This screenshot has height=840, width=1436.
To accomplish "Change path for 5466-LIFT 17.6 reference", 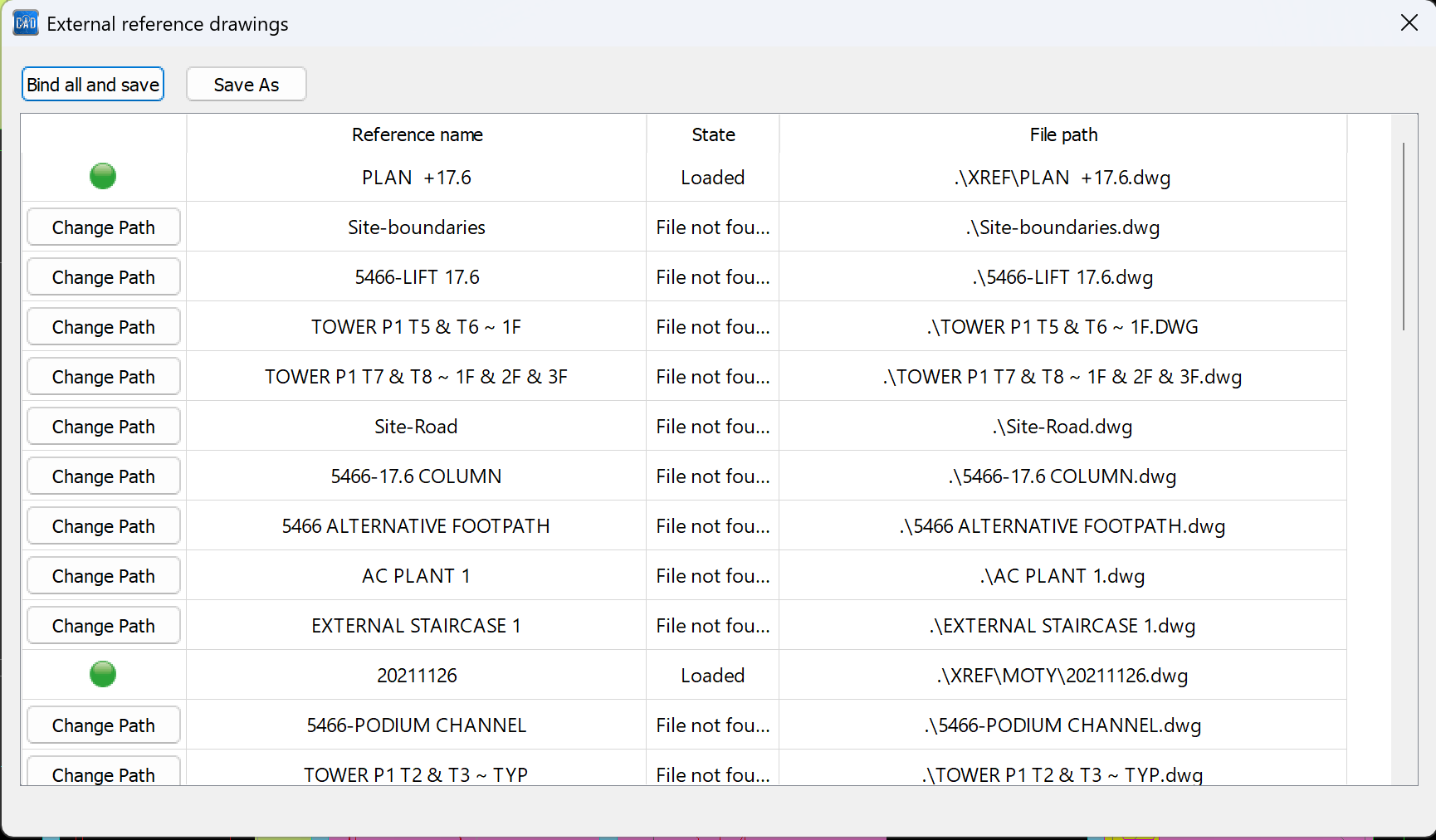I will coord(104,277).
